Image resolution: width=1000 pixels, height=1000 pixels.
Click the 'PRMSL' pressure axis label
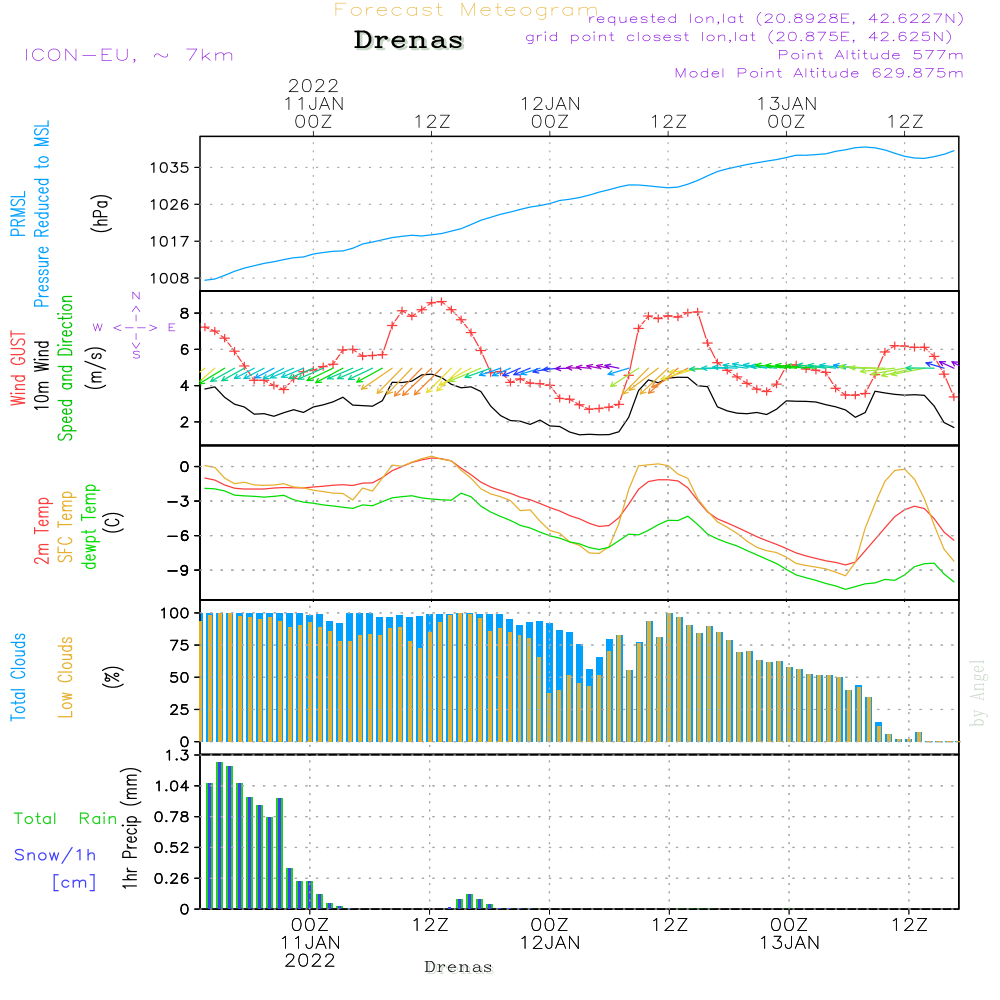18,214
